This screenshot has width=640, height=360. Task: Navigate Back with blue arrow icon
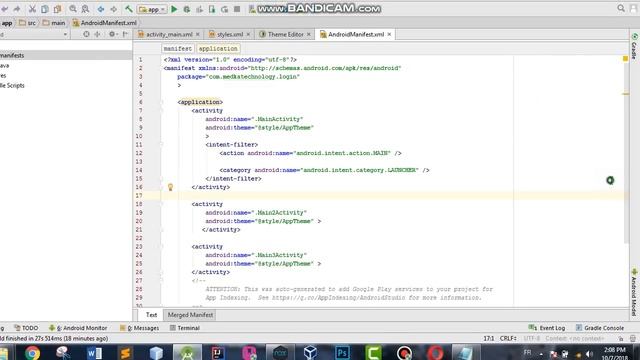[101, 9]
